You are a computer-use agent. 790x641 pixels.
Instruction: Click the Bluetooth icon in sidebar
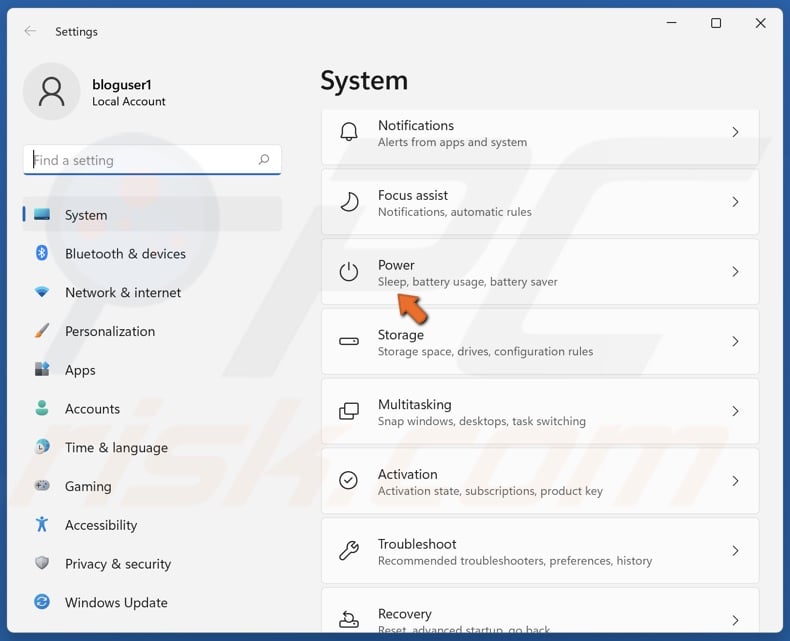click(42, 253)
